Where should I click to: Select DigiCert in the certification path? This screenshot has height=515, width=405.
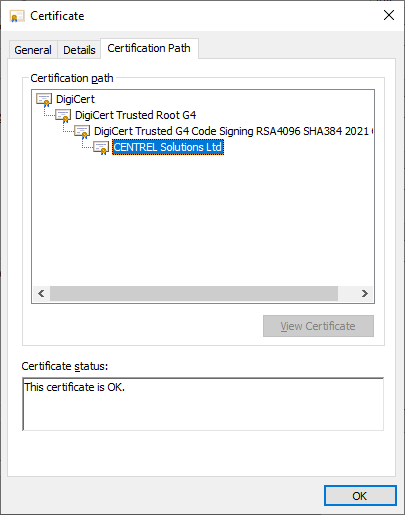[x=75, y=99]
